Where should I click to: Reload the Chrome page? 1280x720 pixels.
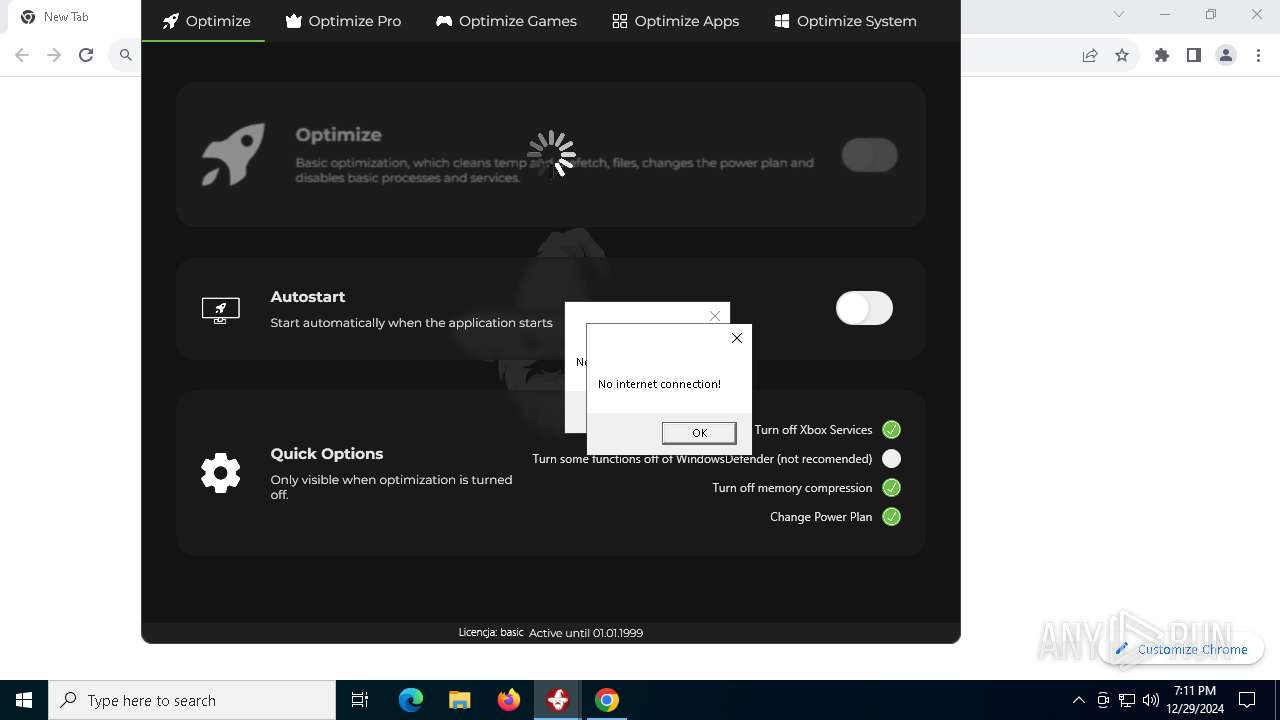click(86, 55)
